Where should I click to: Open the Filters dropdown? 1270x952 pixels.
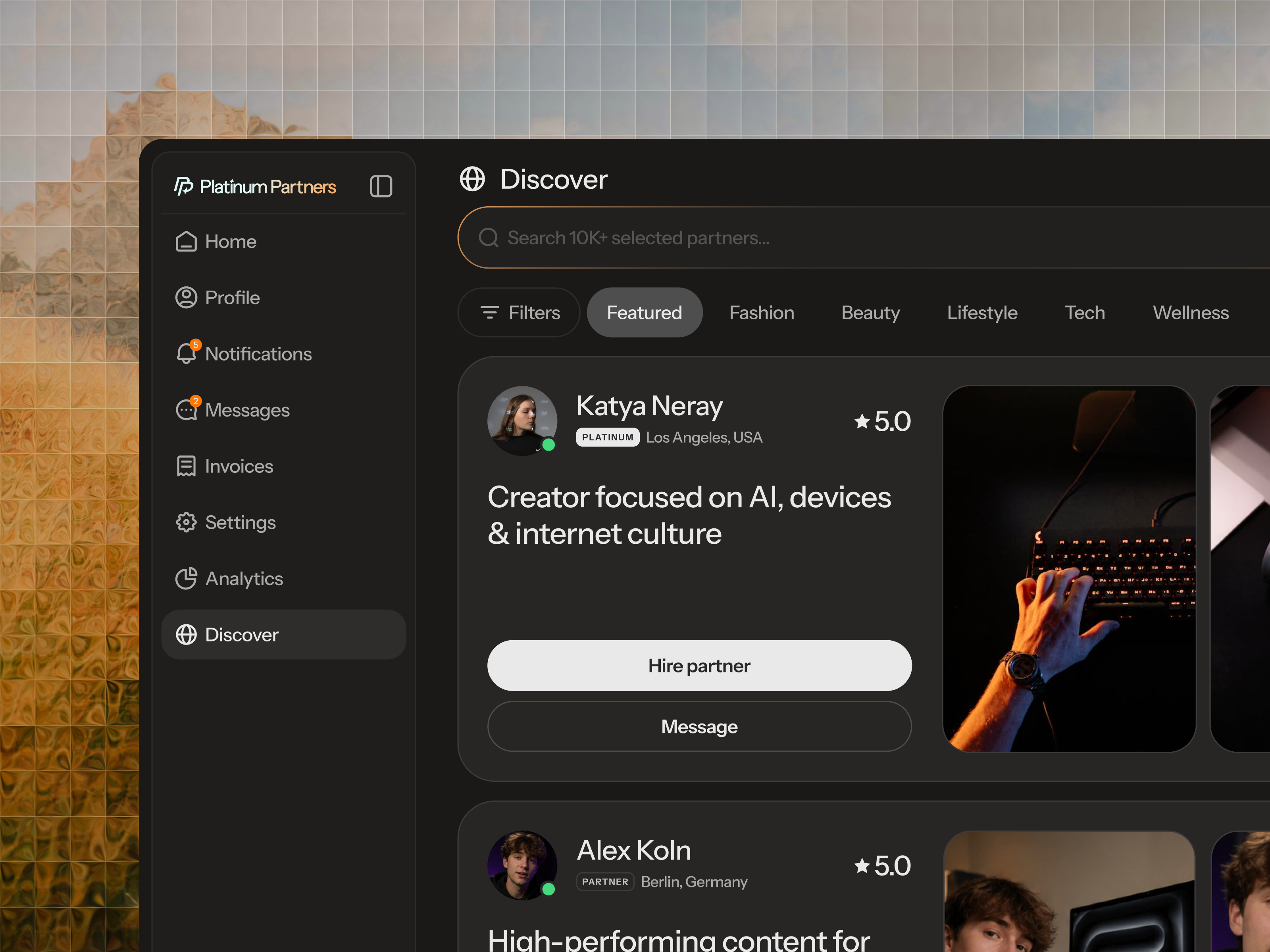point(519,312)
